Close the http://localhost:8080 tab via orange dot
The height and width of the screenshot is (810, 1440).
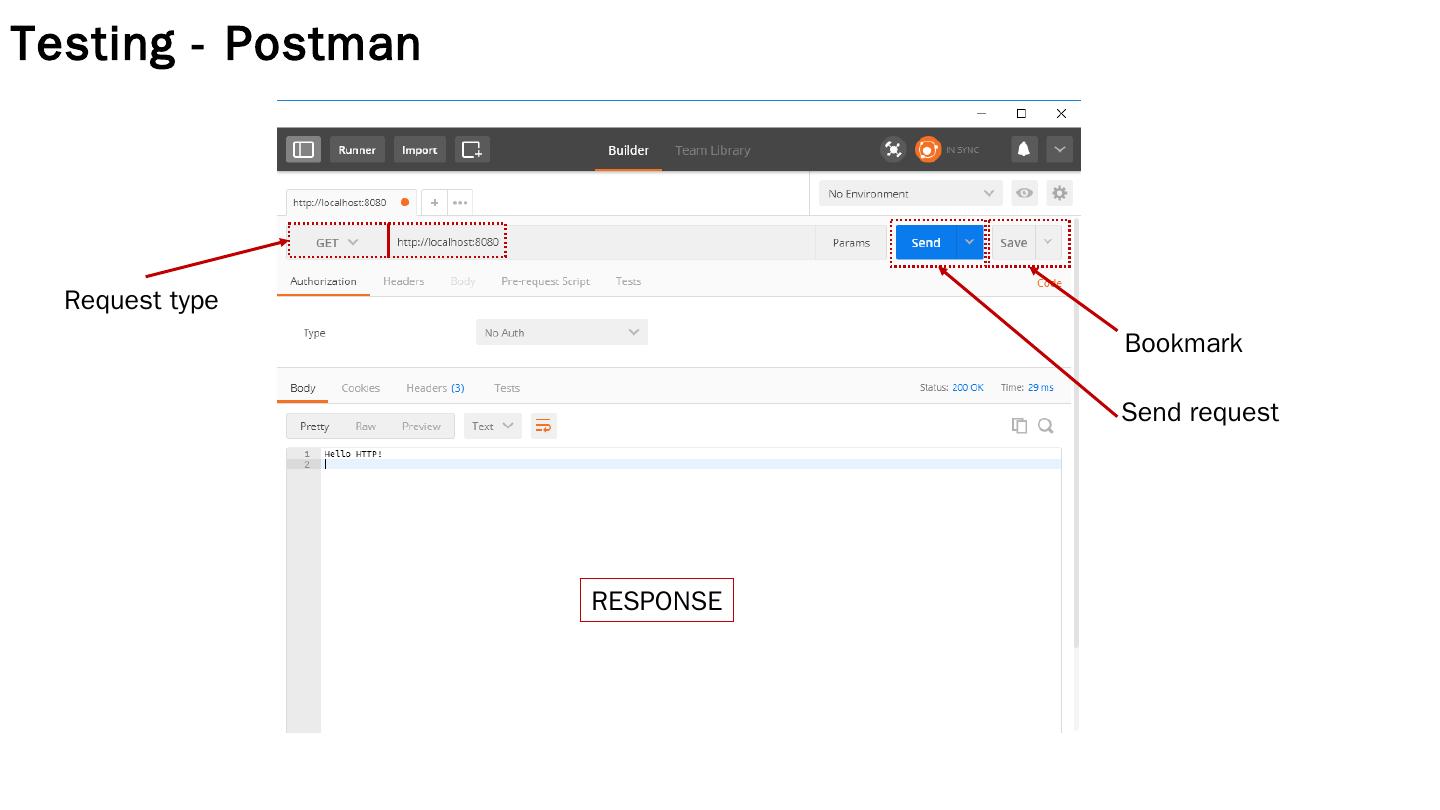click(x=405, y=202)
